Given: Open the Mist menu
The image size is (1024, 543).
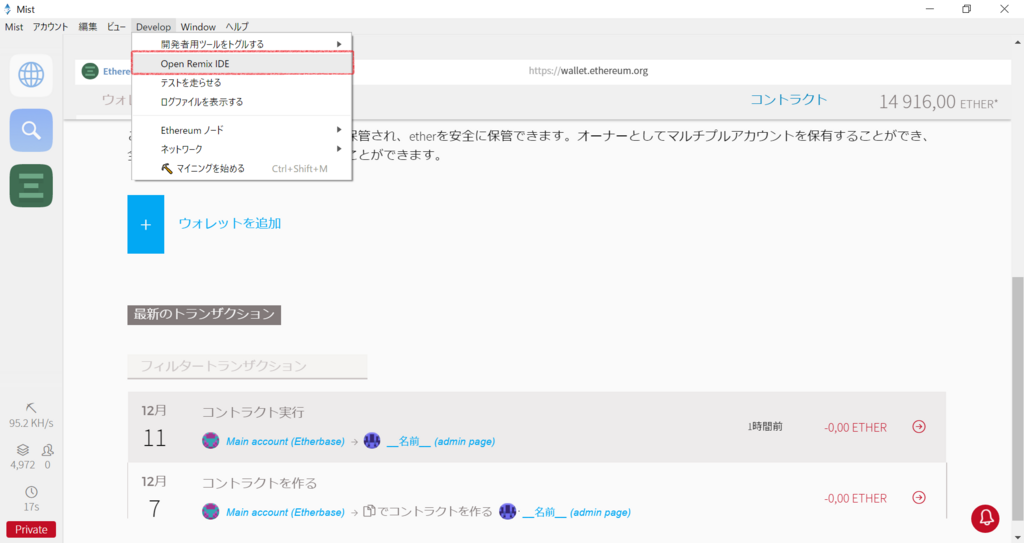Looking at the screenshot, I should [14, 27].
